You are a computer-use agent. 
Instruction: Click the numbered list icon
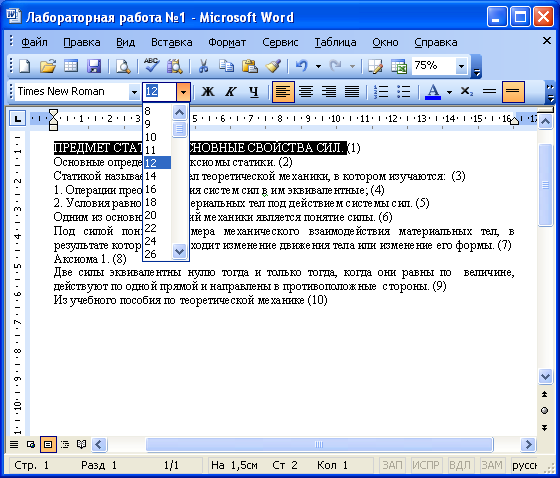coord(381,92)
